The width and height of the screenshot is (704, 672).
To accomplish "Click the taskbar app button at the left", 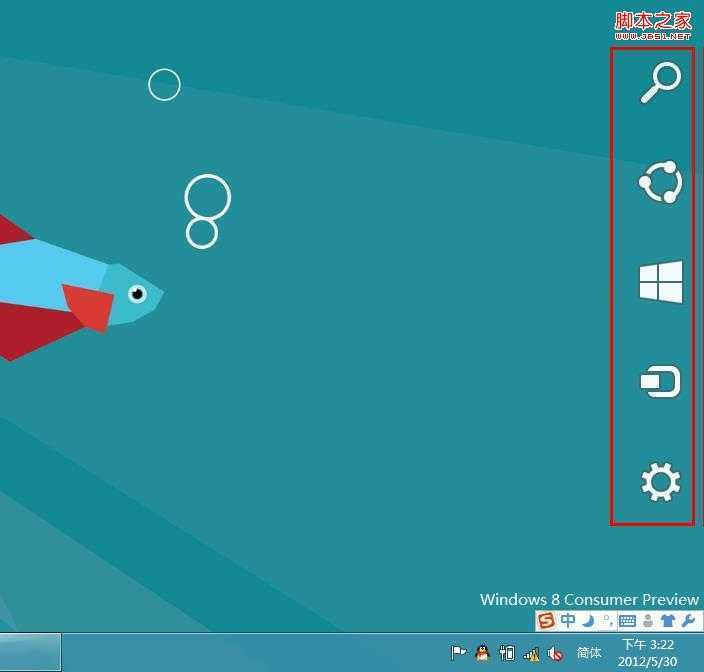I will (x=30, y=652).
